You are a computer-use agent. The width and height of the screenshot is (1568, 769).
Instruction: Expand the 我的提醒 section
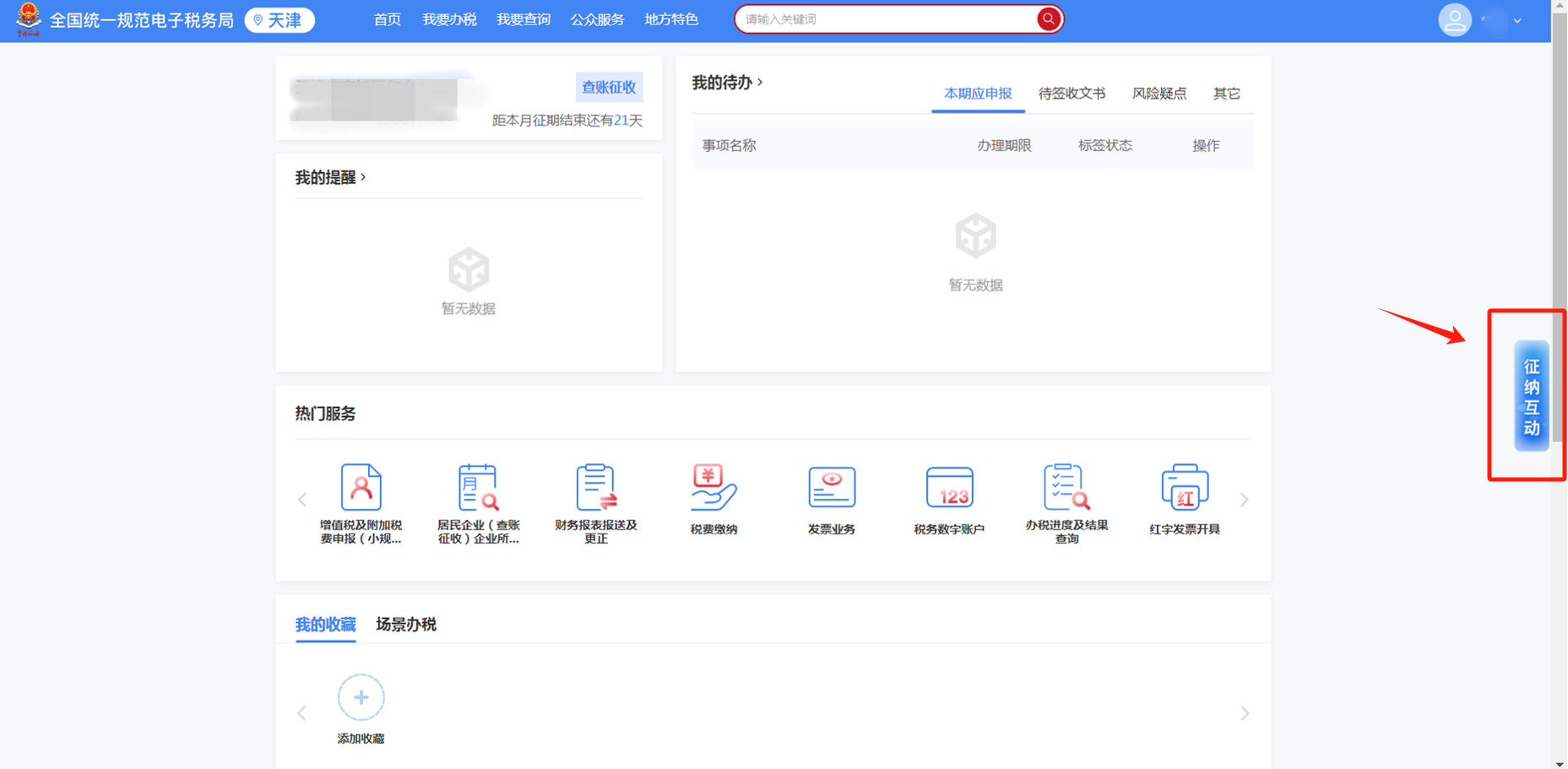[330, 177]
